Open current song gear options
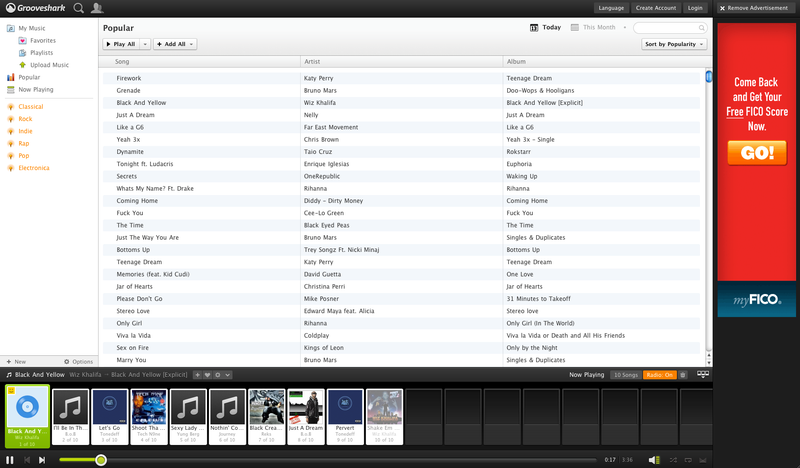 (218, 375)
